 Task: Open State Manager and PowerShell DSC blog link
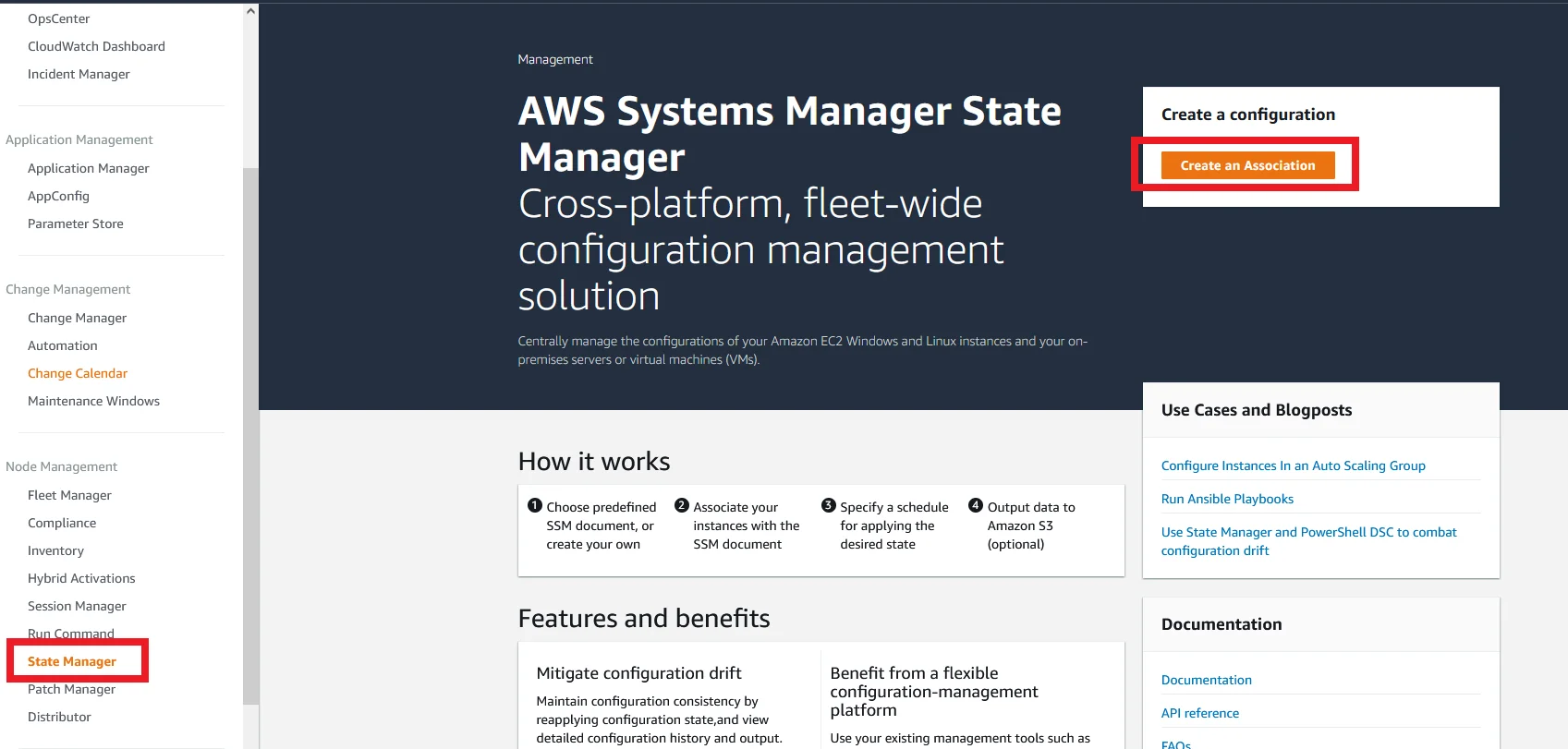pos(1308,541)
